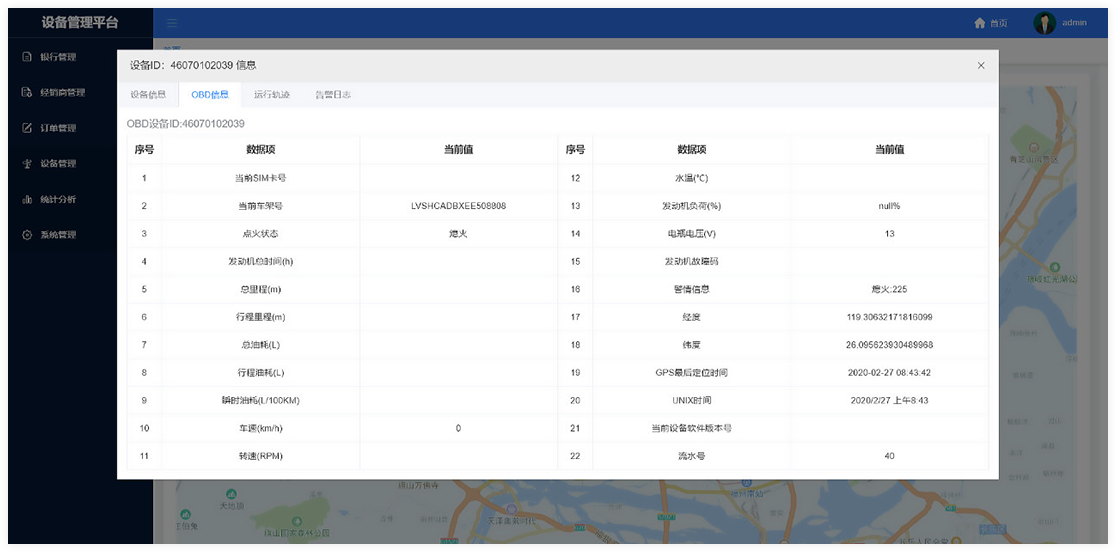The width and height of the screenshot is (1116, 552).
Task: Click the 银行管理 sidebar icon
Action: 27,57
